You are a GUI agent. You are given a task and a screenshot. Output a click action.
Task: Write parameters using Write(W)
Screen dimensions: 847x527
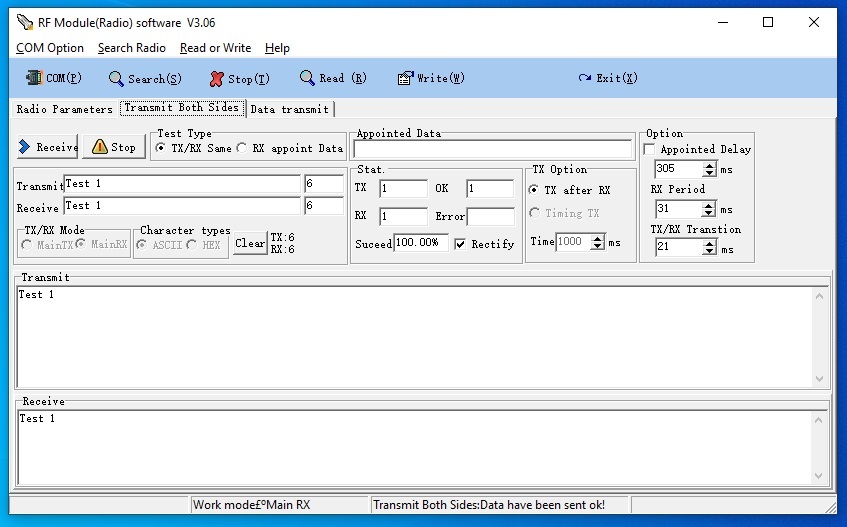coord(431,78)
